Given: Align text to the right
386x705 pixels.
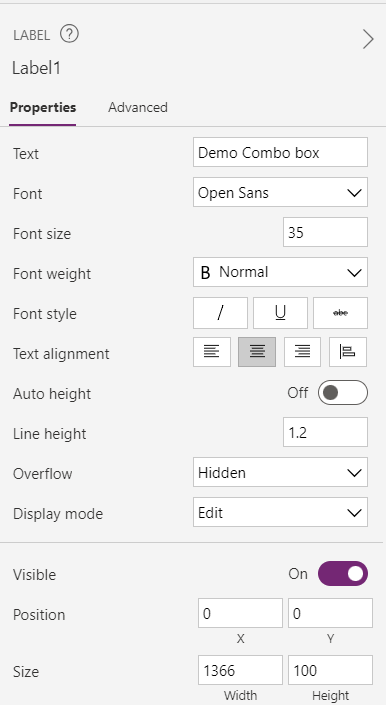Looking at the screenshot, I should [302, 352].
